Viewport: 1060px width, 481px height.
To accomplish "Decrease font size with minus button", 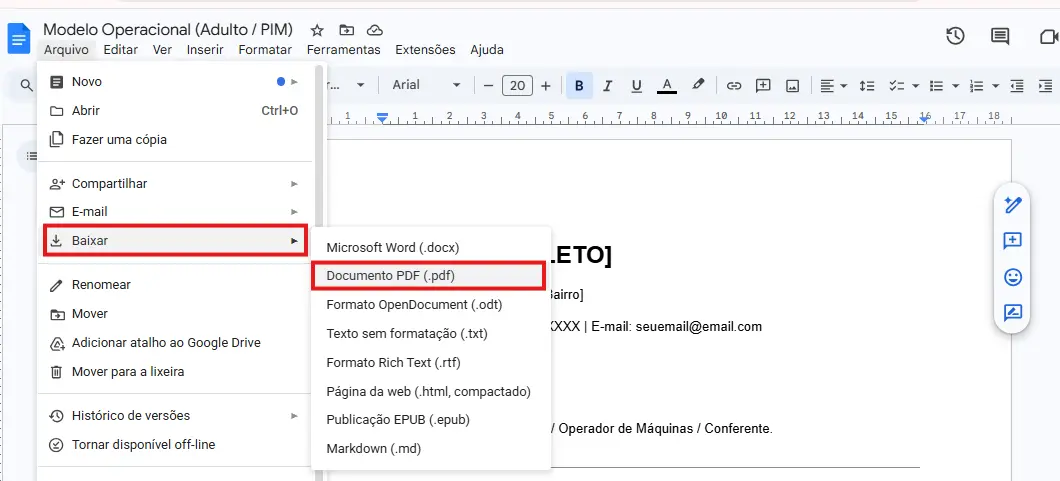I will (x=488, y=86).
